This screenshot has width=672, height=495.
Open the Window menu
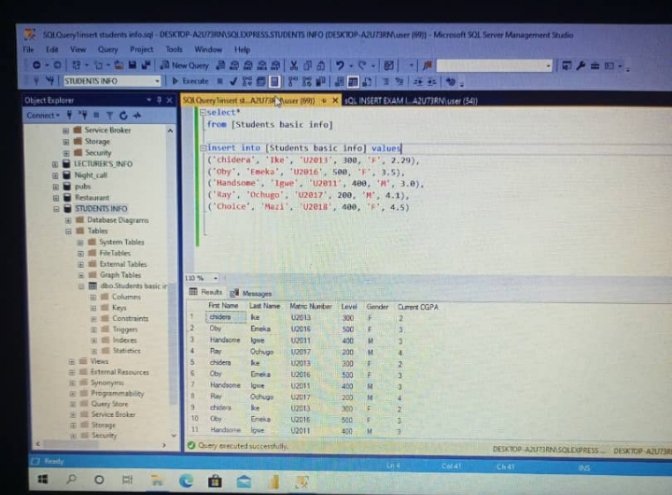point(208,49)
